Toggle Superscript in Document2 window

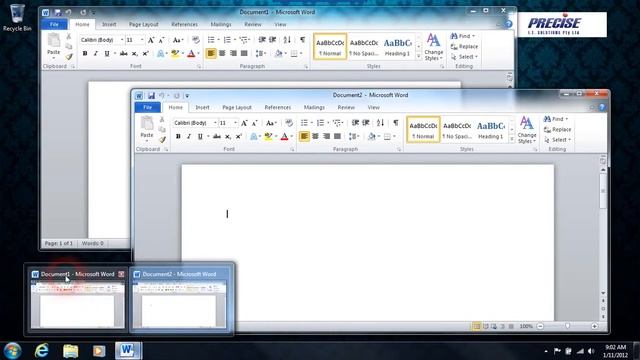coord(239,136)
